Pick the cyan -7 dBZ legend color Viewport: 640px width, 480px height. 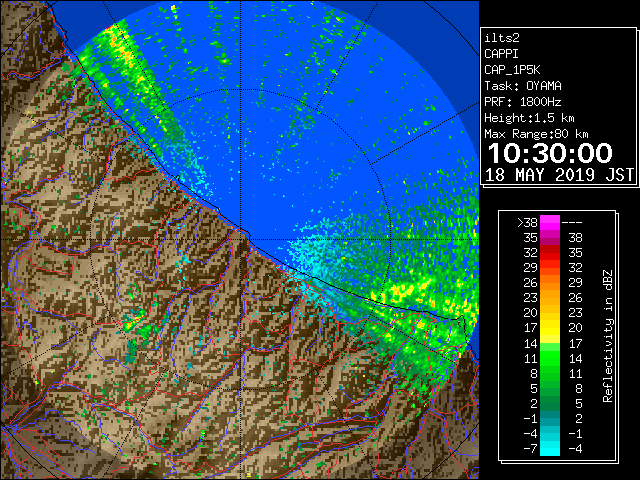550,449
